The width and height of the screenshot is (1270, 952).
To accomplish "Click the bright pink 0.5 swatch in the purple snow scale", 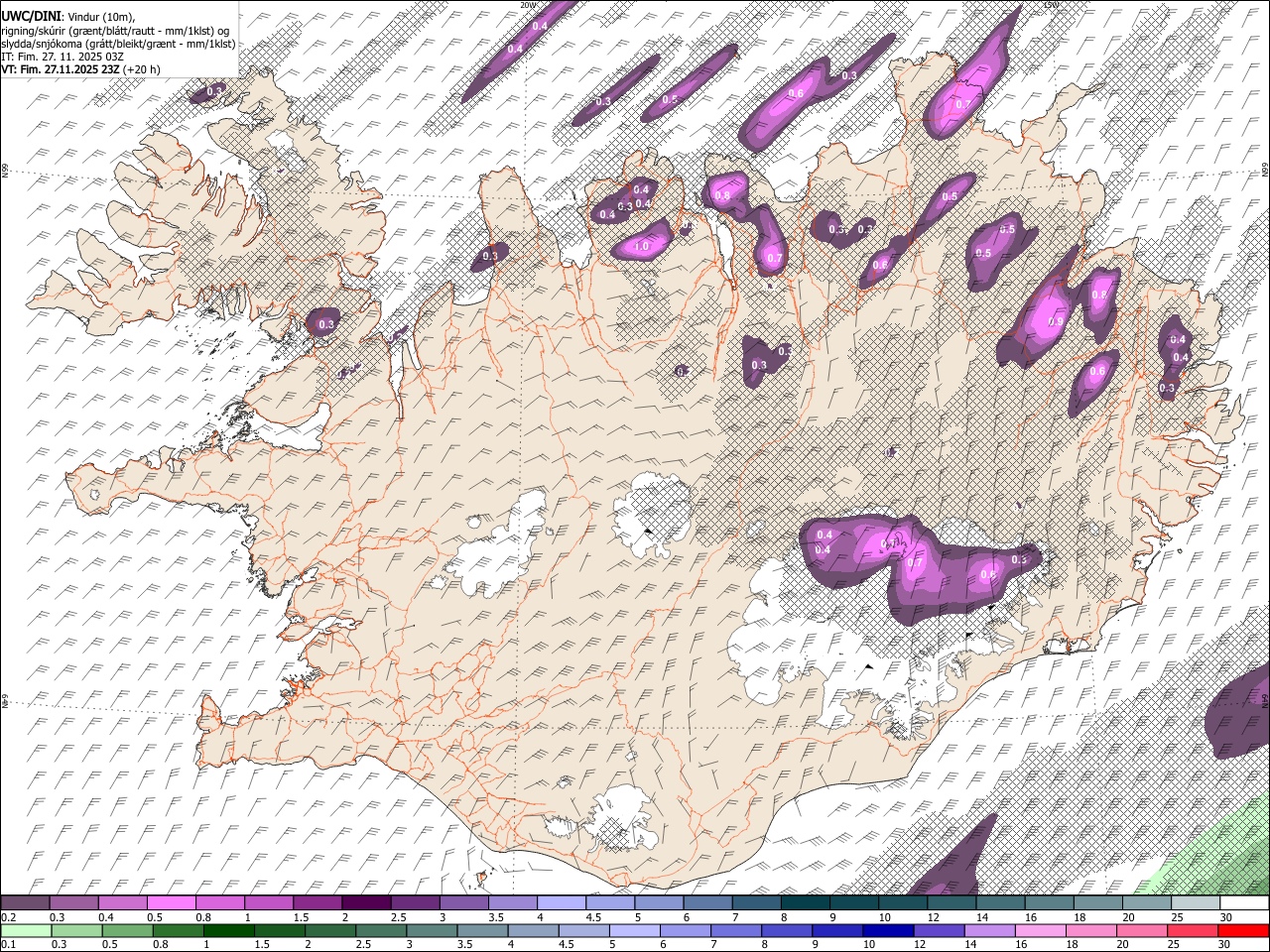I will pos(171,902).
